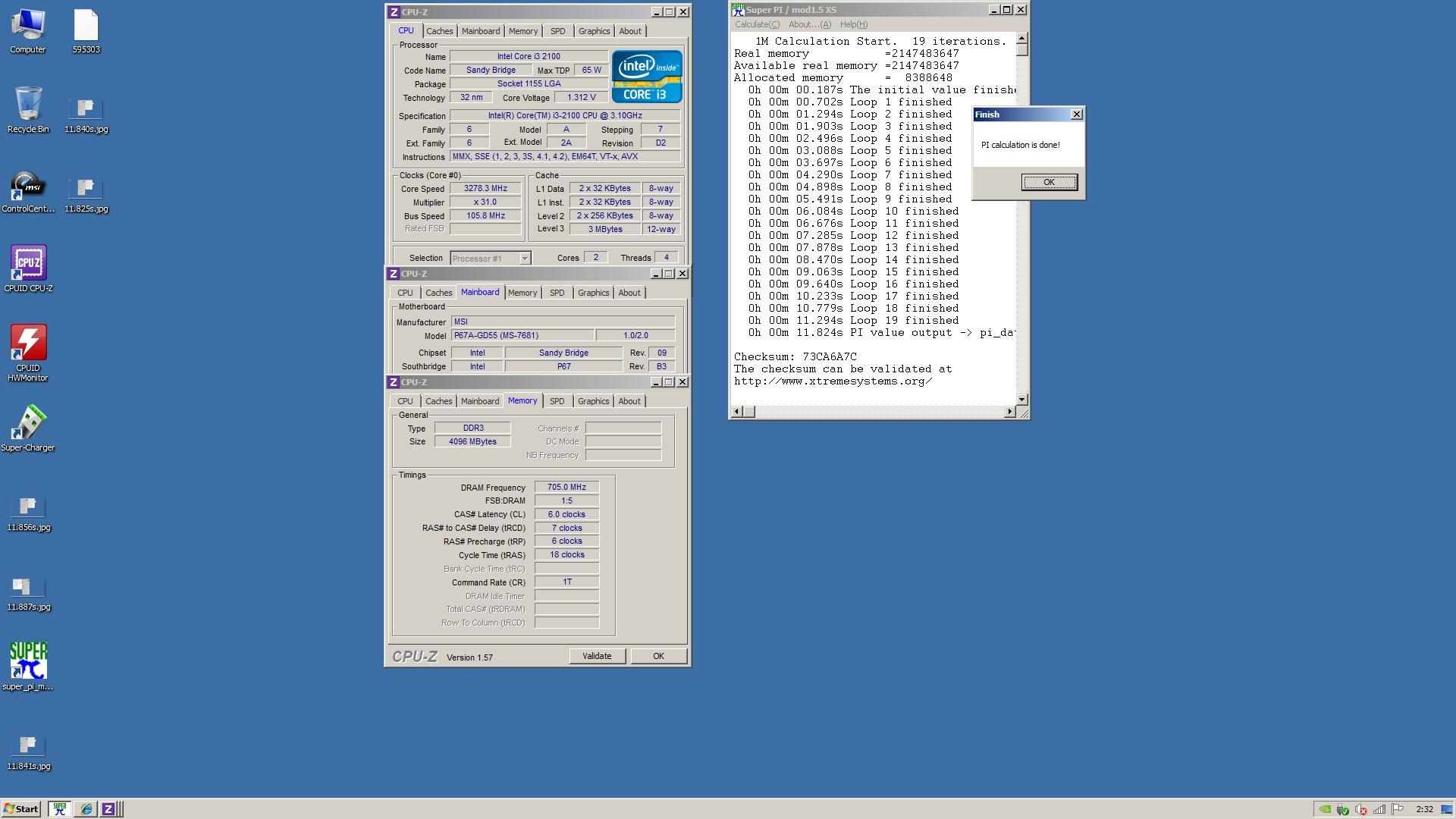Select the 595303 file icon

[x=86, y=32]
